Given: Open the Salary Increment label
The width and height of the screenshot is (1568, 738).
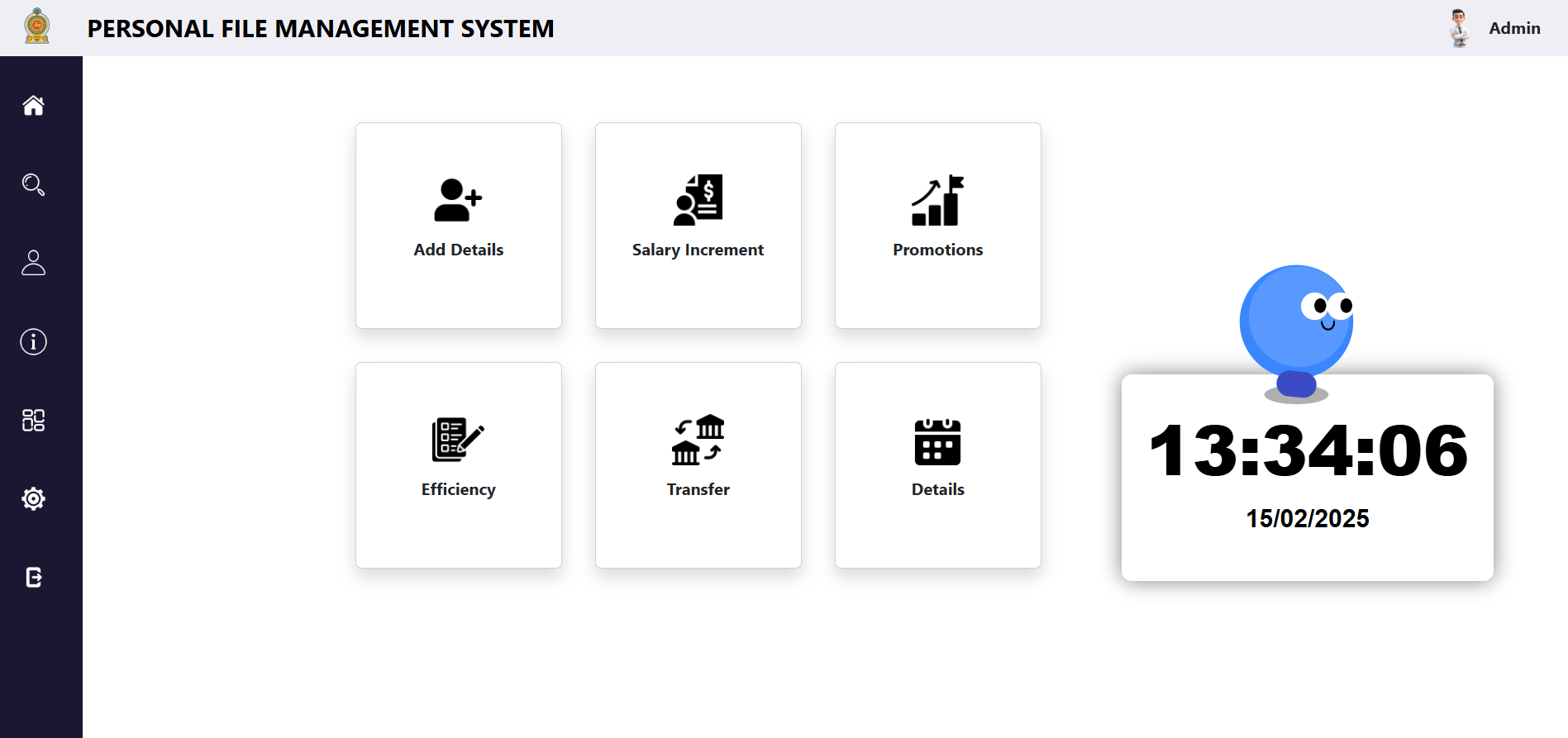Looking at the screenshot, I should pos(698,250).
